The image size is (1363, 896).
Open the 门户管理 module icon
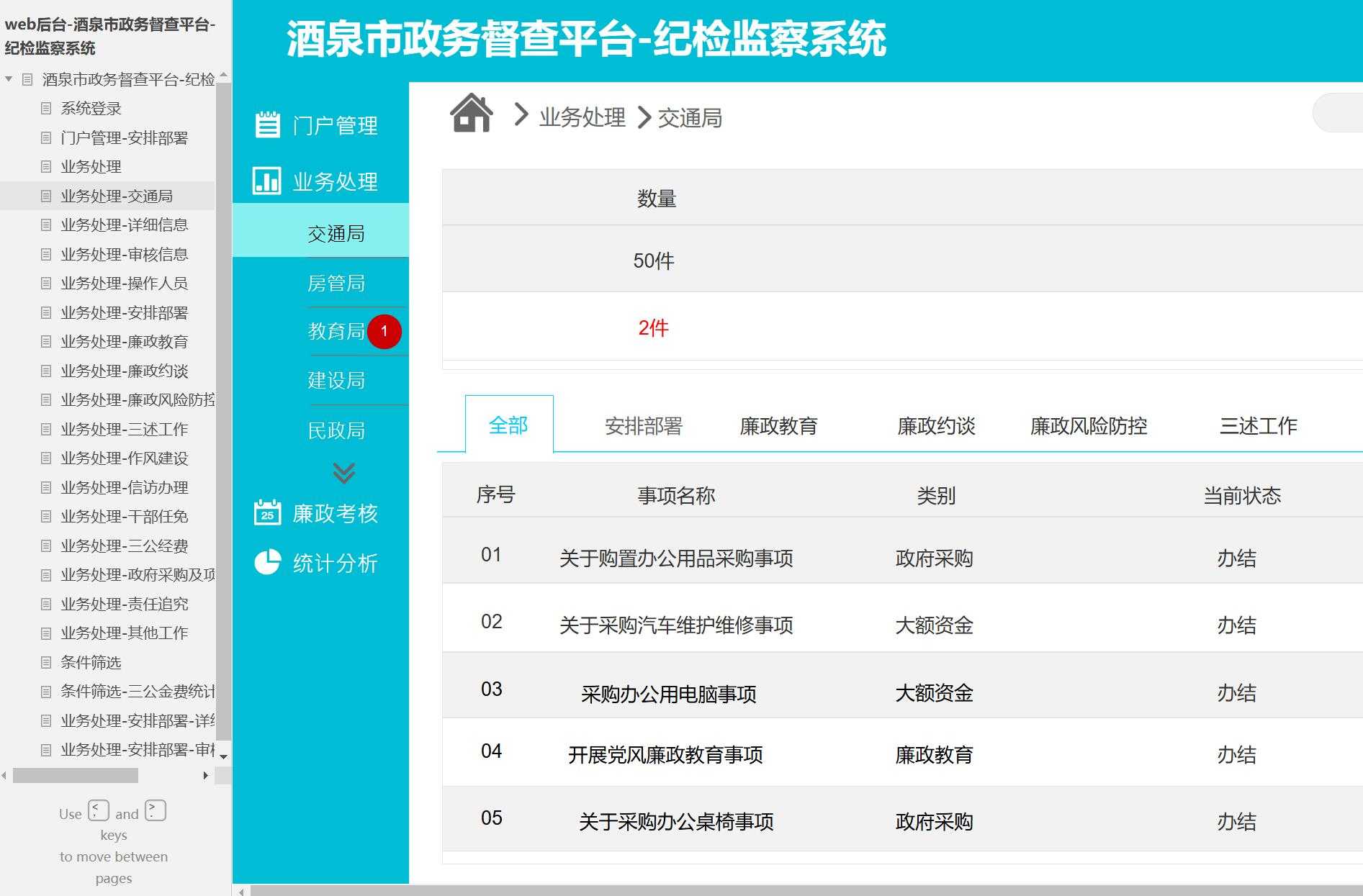tap(266, 124)
